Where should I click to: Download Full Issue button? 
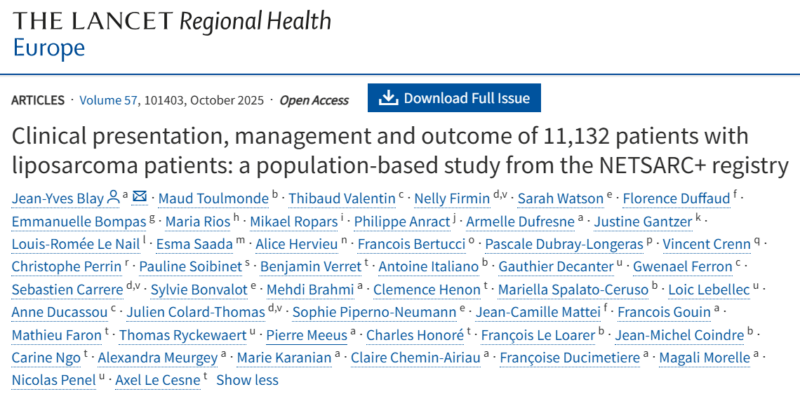coord(454,97)
